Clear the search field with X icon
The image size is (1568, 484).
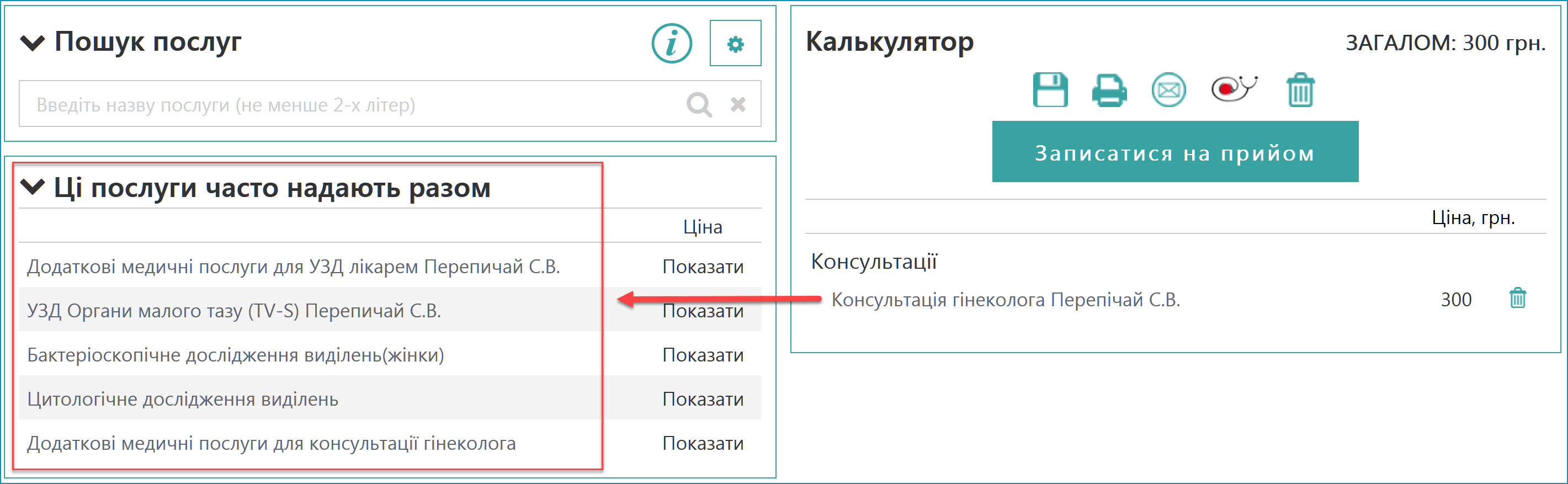point(738,104)
